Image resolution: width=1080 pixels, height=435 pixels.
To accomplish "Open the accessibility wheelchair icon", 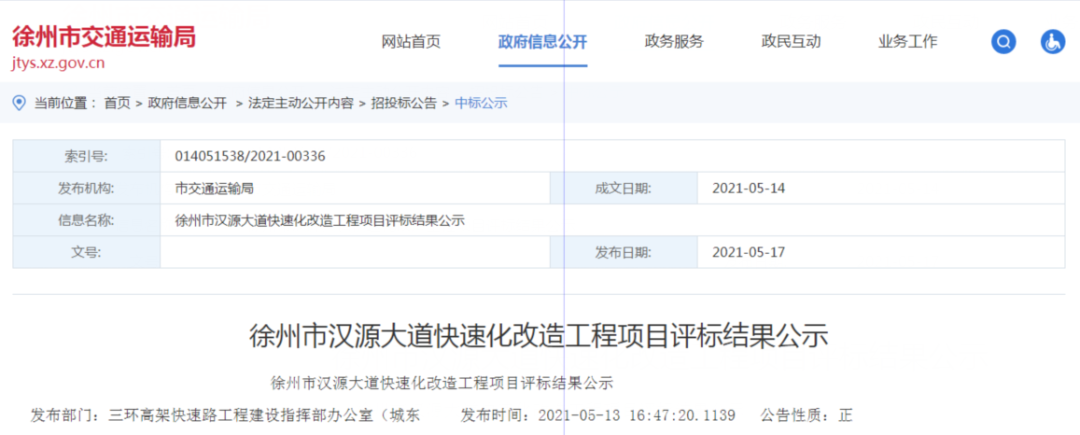I will click(1052, 42).
